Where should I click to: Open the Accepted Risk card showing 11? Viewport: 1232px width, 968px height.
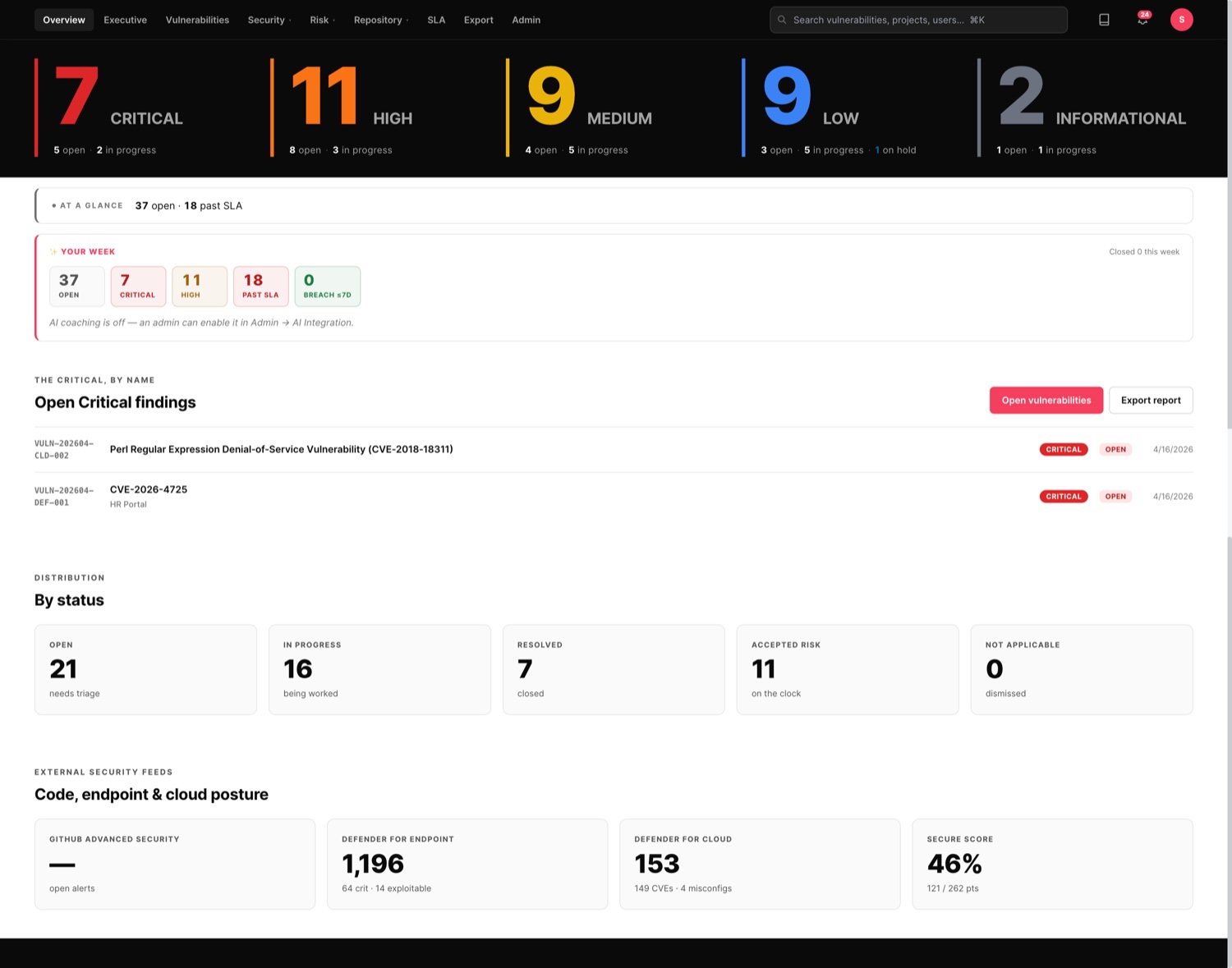(848, 669)
